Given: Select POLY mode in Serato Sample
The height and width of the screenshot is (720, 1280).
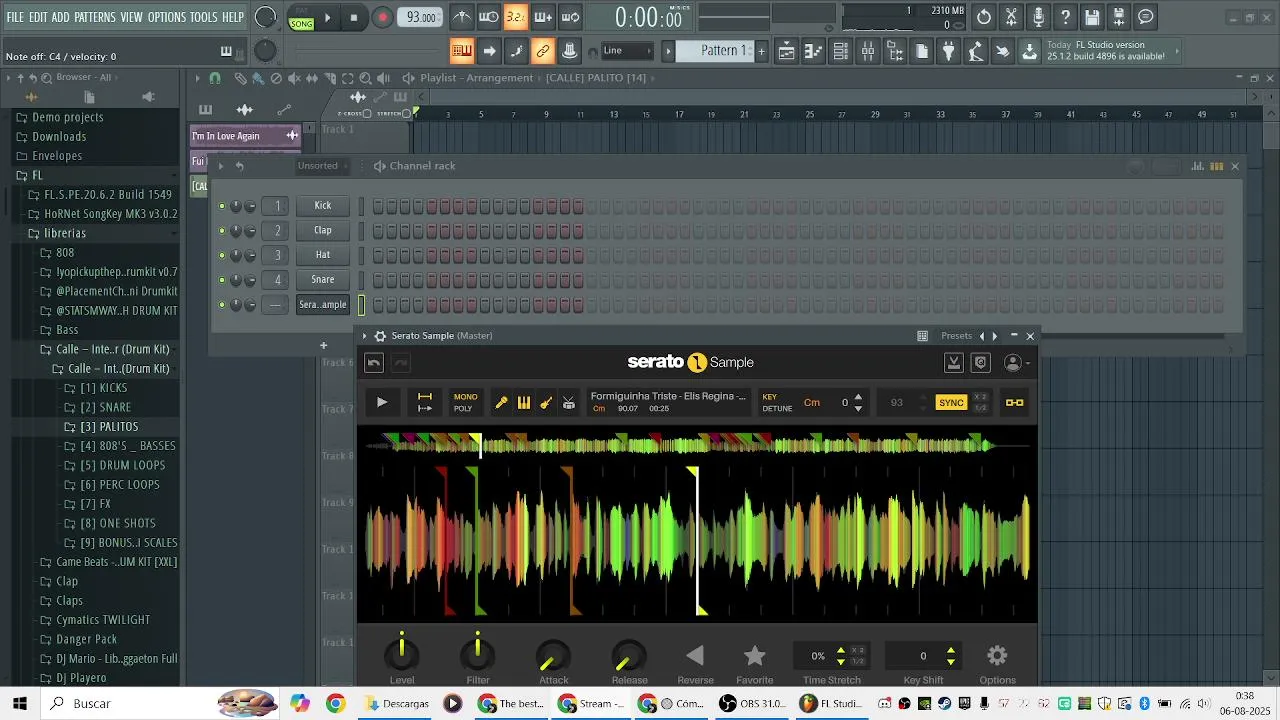Looking at the screenshot, I should point(463,409).
